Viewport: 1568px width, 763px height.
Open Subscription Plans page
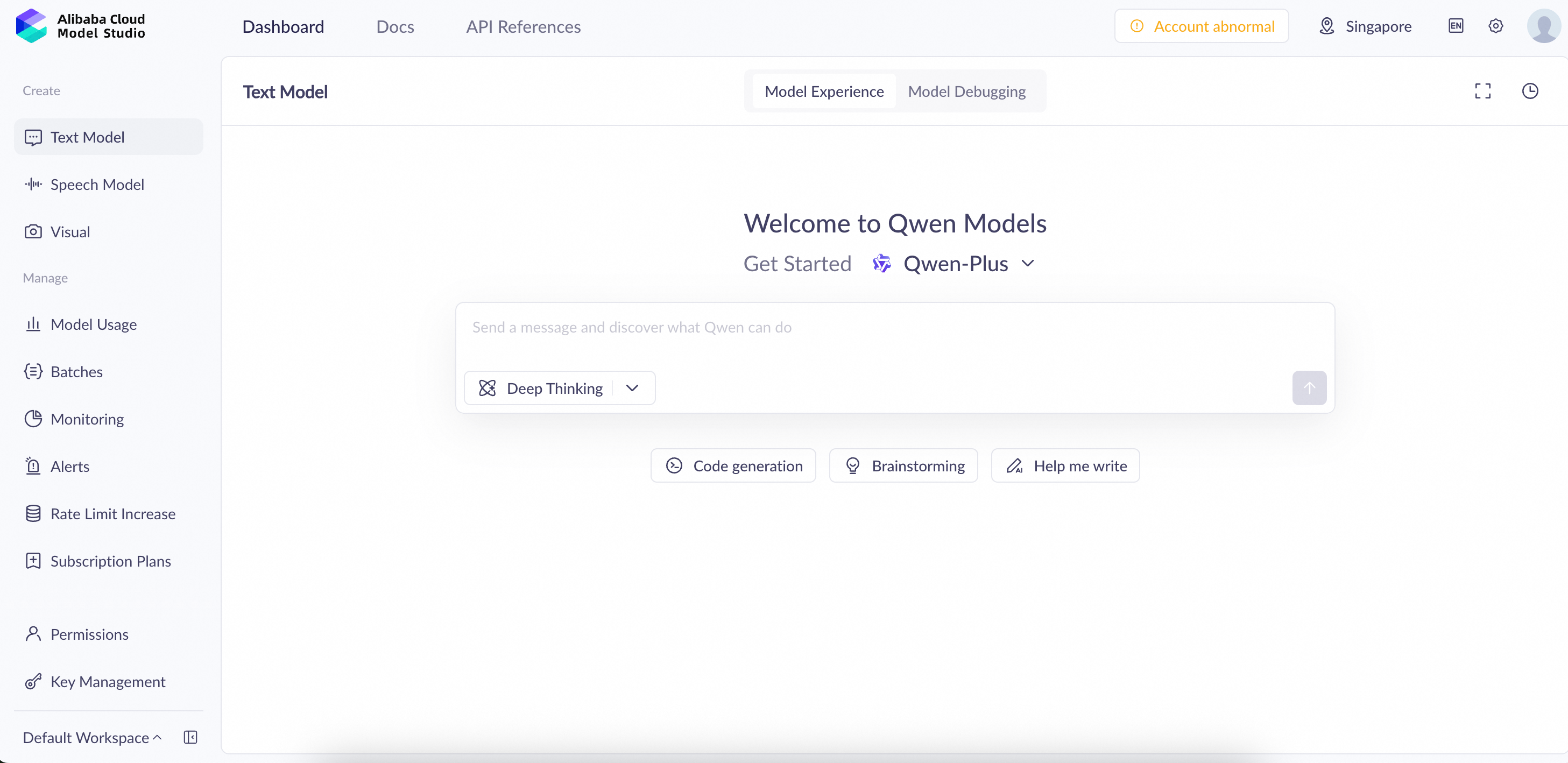coord(108,561)
